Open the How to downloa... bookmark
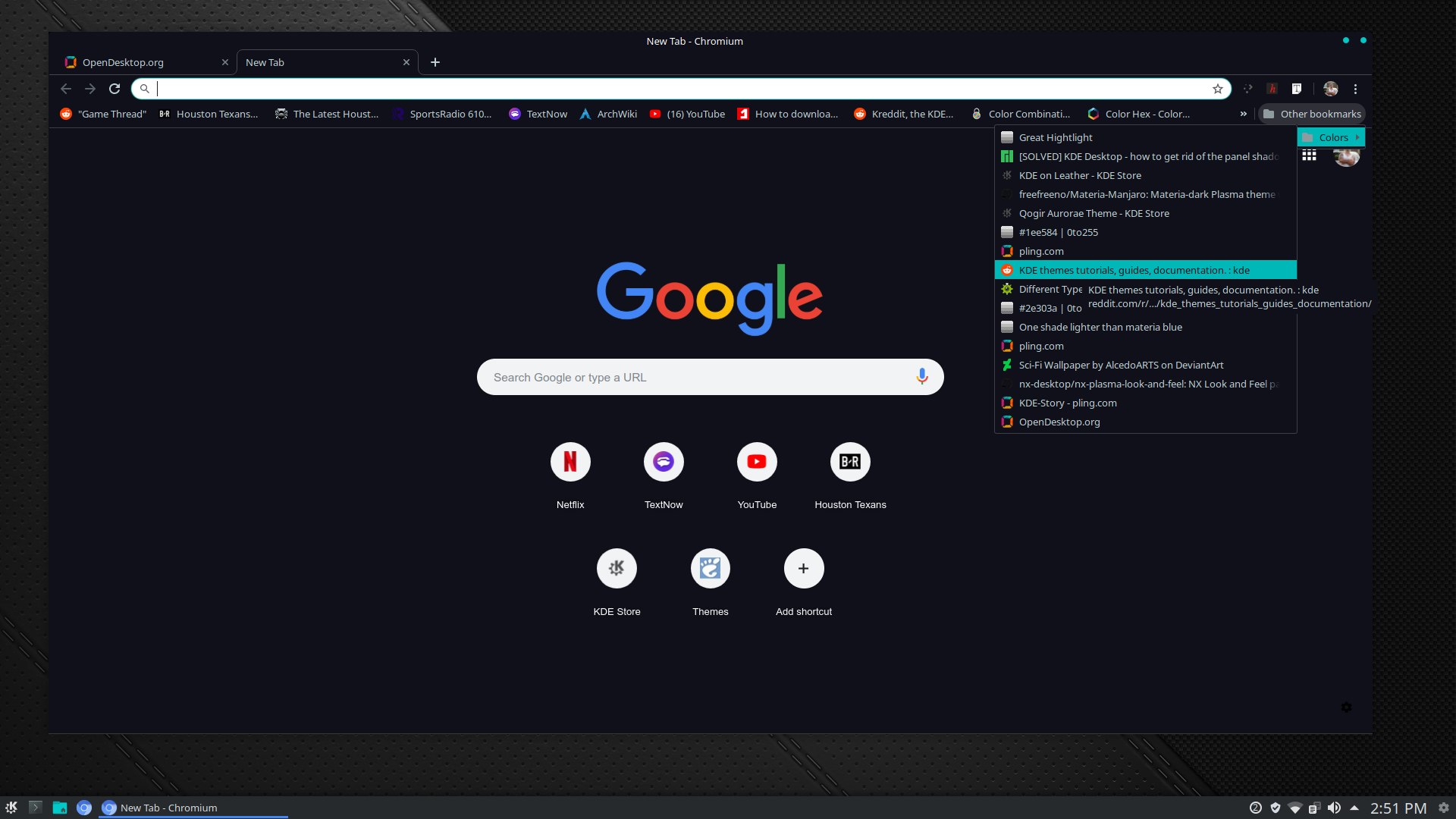Viewport: 1456px width, 819px height. pos(788,114)
